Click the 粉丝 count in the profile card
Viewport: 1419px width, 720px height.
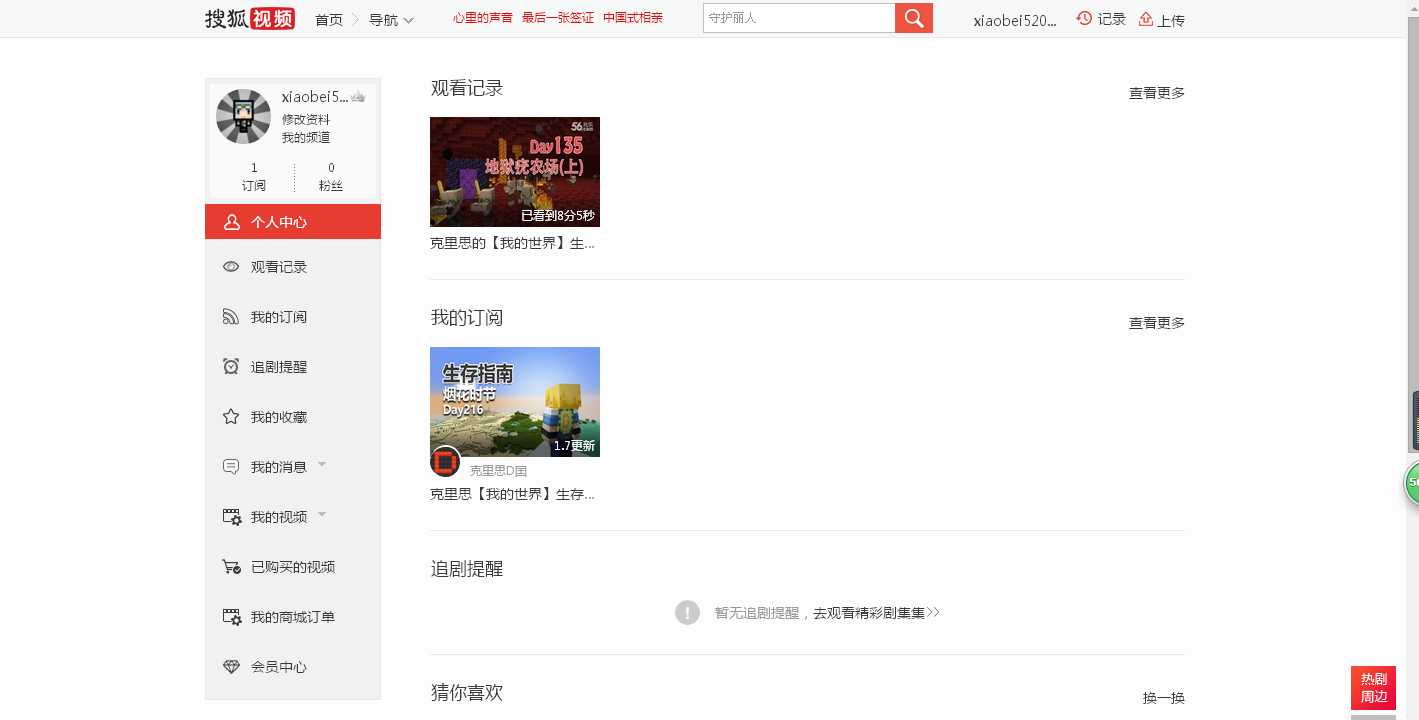(x=331, y=177)
